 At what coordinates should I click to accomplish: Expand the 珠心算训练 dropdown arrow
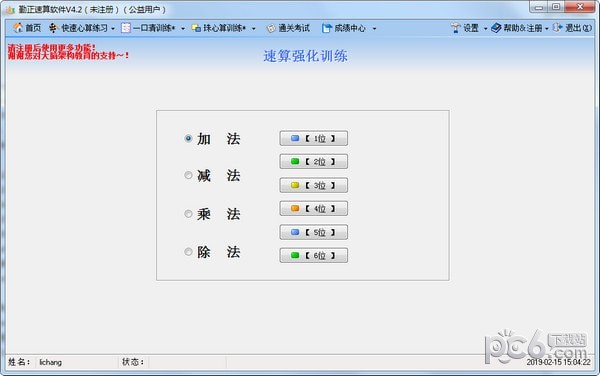coord(254,28)
